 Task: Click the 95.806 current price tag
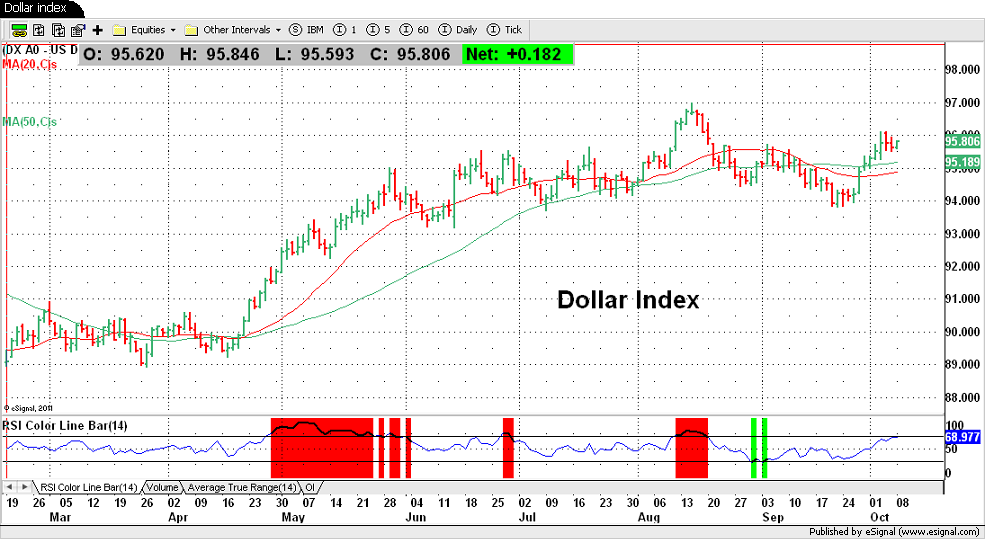[962, 141]
